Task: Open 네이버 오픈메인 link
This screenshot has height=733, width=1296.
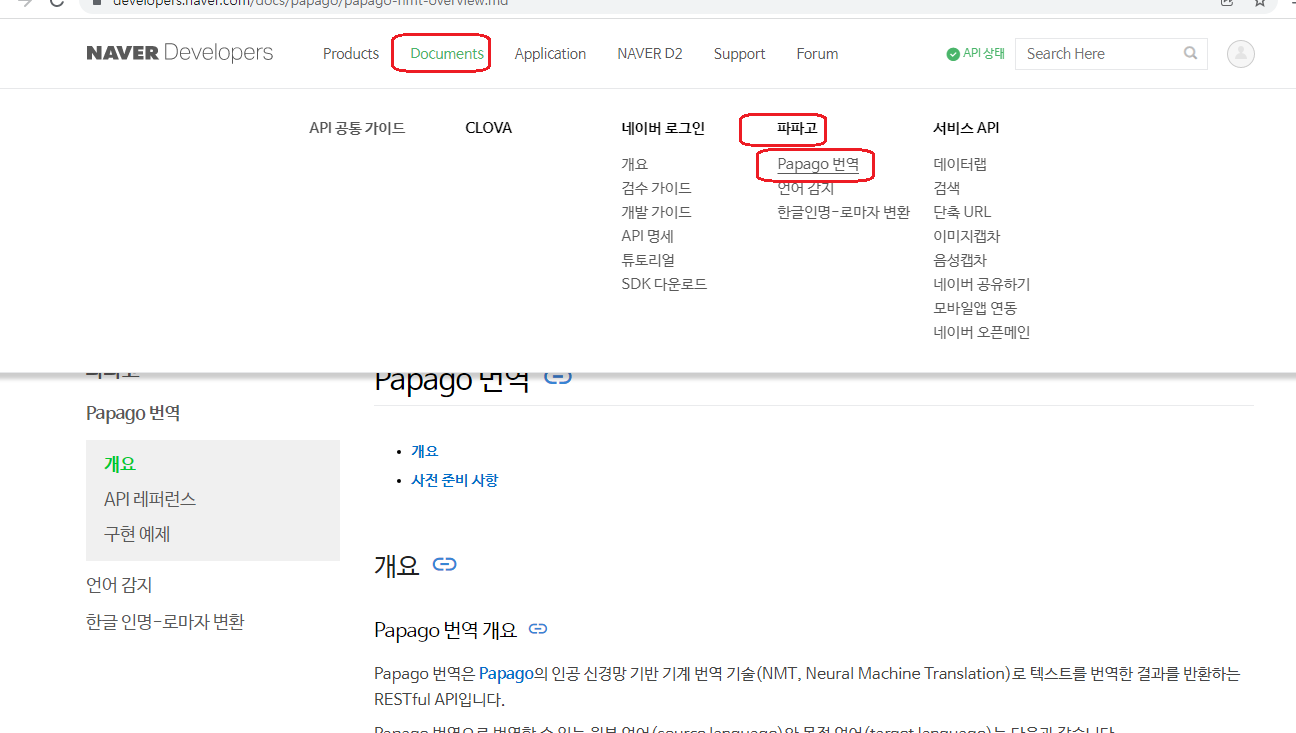Action: click(981, 332)
